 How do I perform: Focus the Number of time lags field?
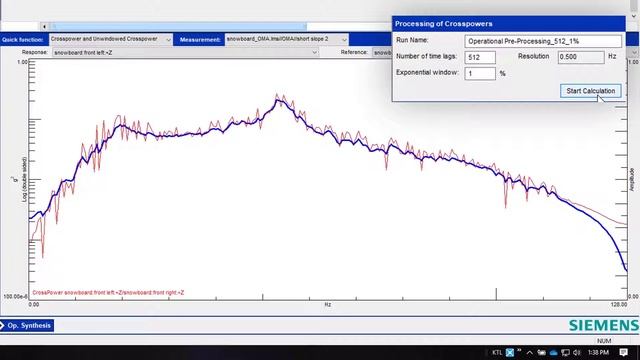480,58
